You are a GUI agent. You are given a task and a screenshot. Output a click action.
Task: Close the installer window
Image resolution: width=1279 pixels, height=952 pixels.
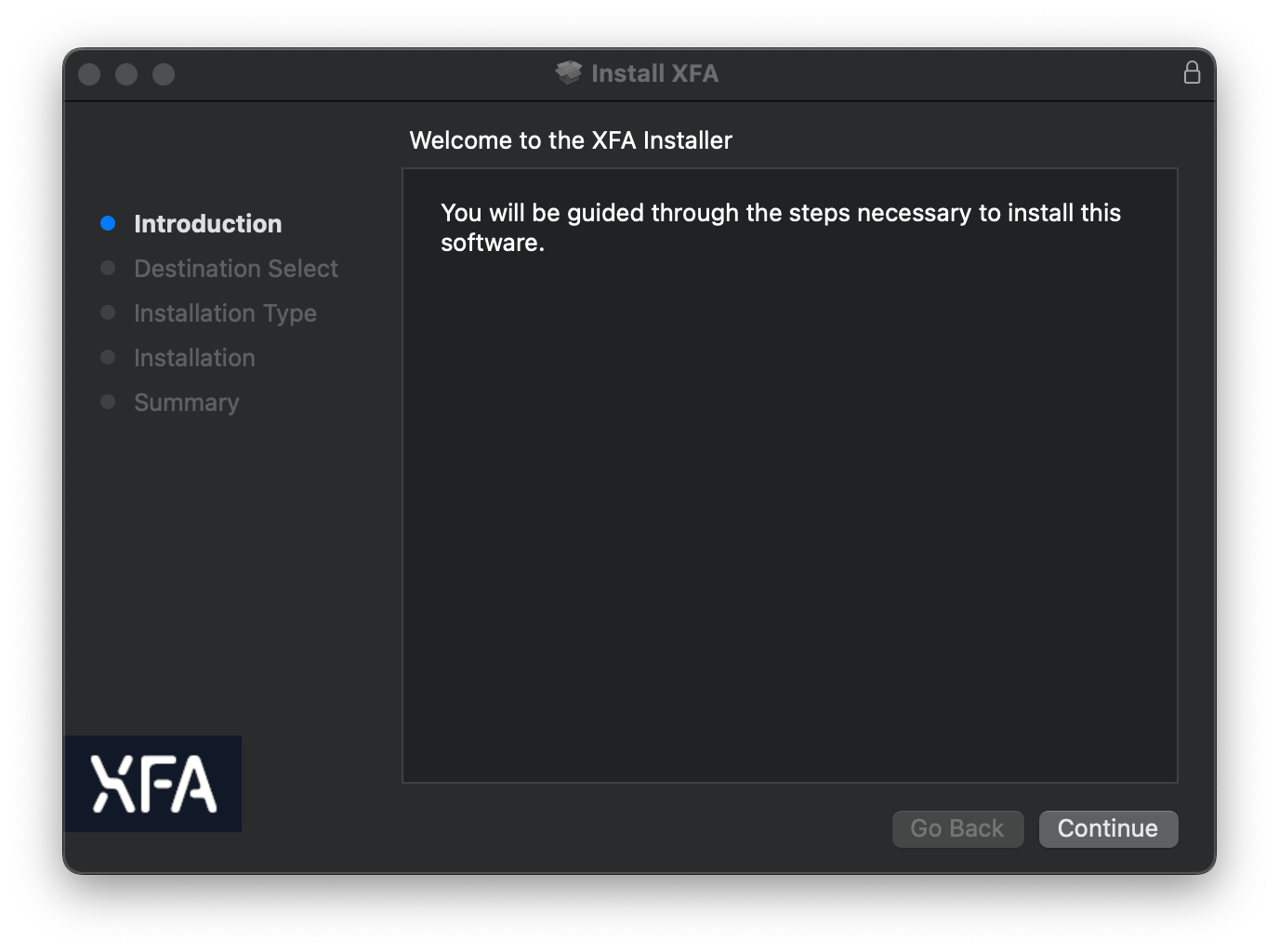(89, 74)
